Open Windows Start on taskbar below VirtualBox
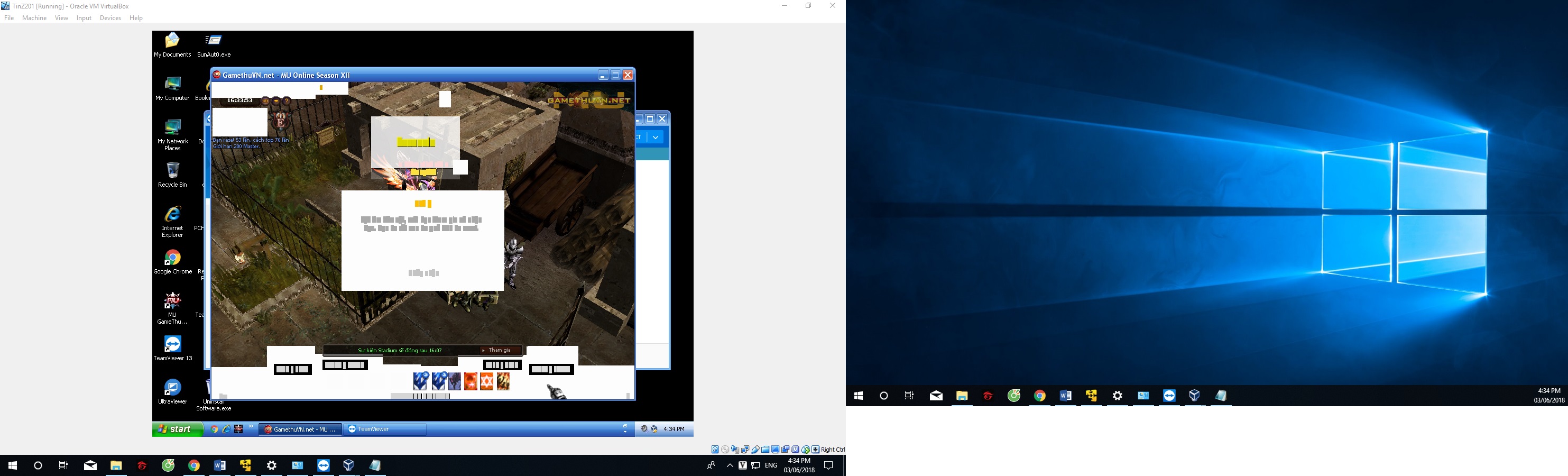This screenshot has width=1568, height=476. click(x=13, y=465)
